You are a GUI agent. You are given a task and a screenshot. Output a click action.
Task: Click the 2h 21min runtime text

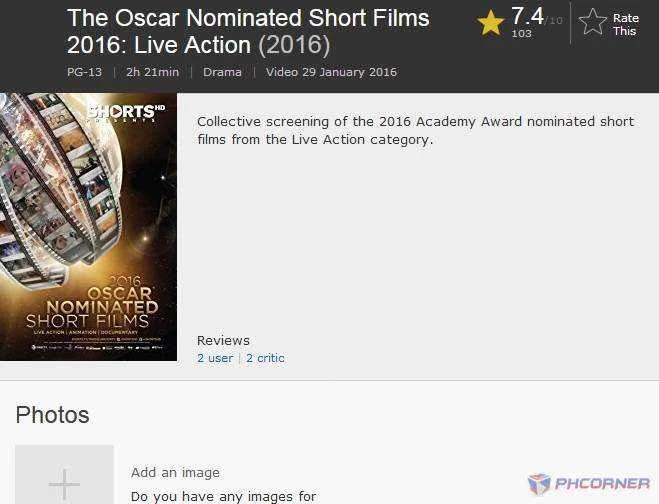[153, 72]
